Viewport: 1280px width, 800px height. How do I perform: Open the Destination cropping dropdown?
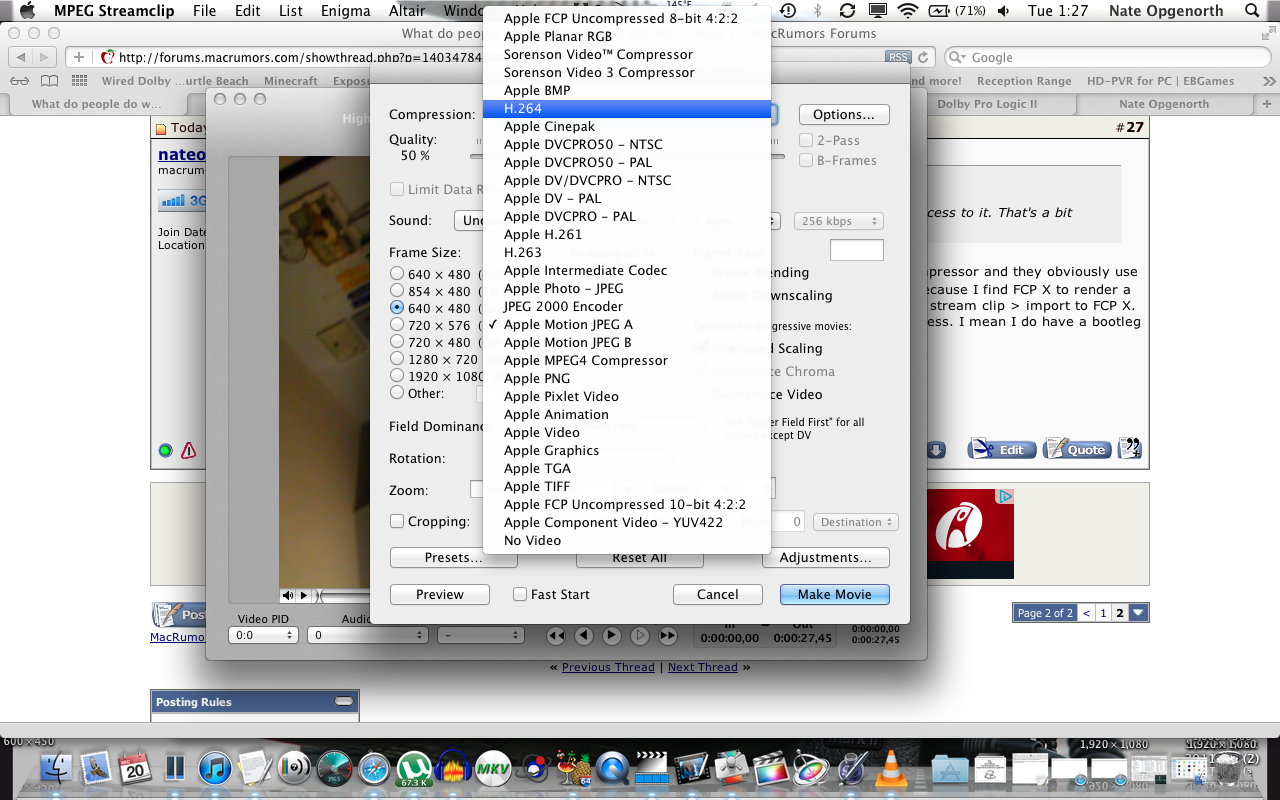pos(855,522)
